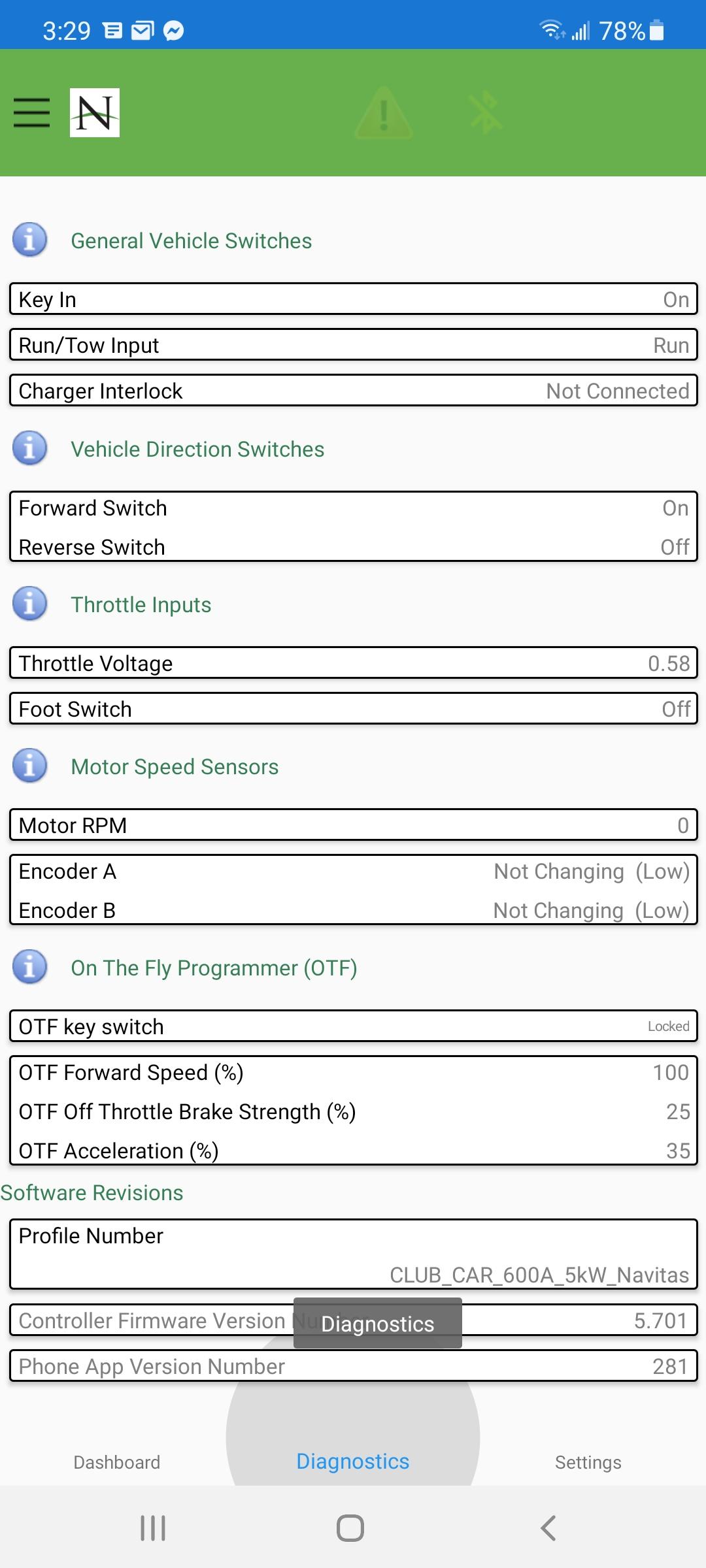Tap the Navitas N logo
Screen dimensions: 706x1568
[95, 112]
